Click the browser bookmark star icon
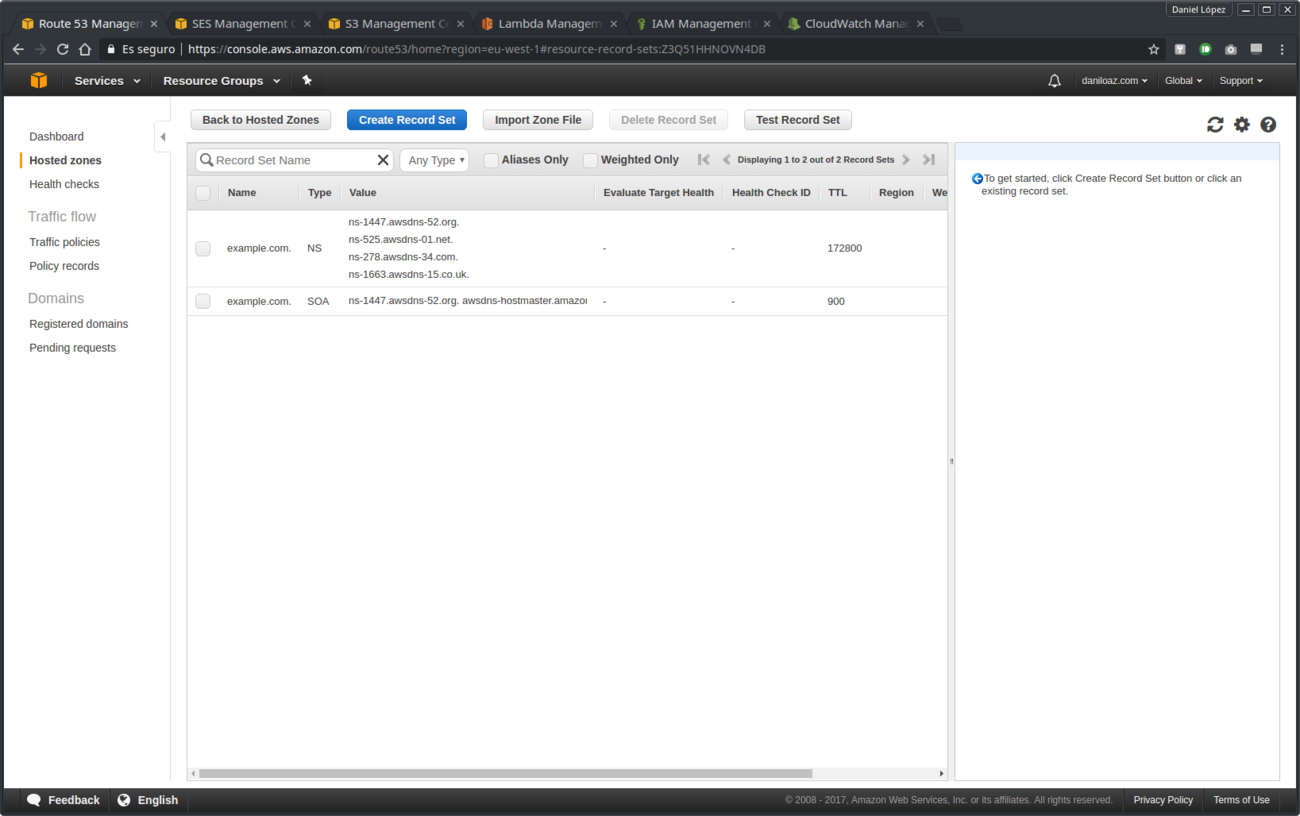This screenshot has width=1300, height=816. [1154, 48]
